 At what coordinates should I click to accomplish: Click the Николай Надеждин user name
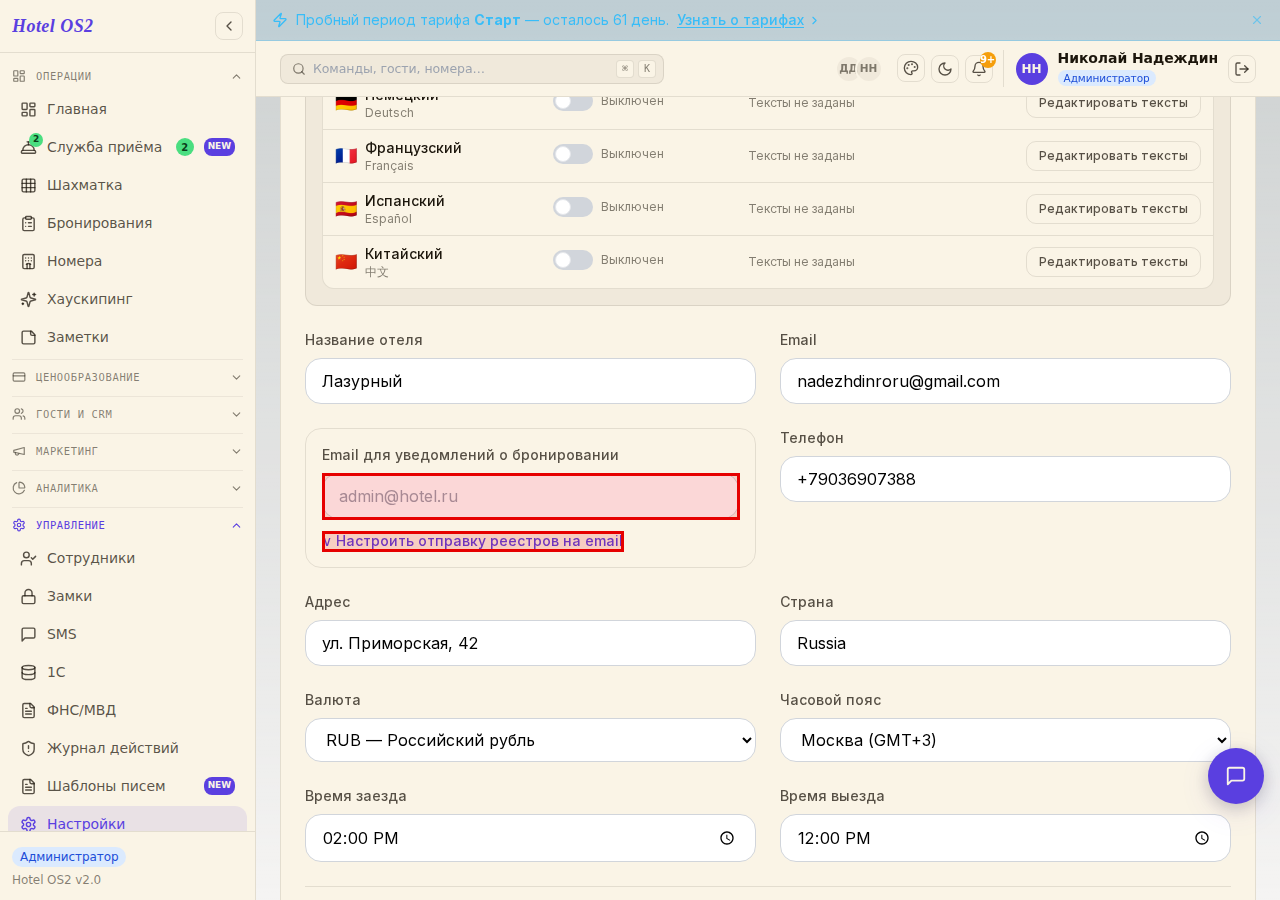click(1138, 58)
